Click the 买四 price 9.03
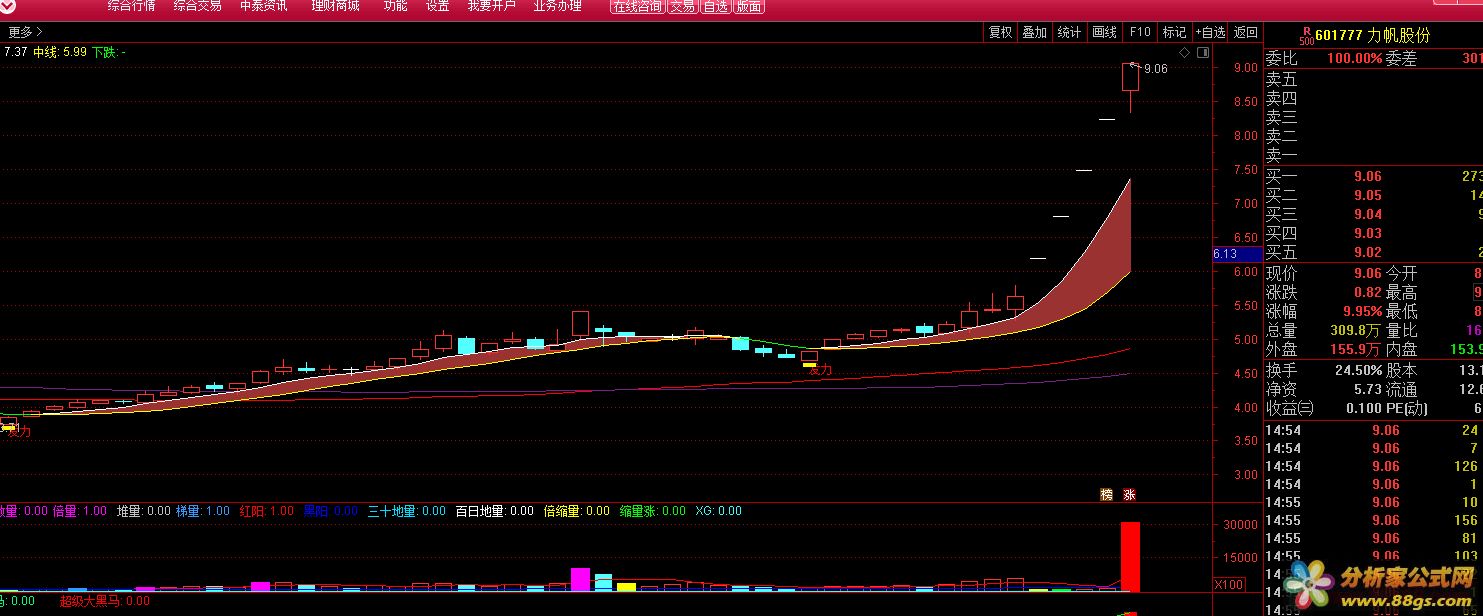1483x616 pixels. [1368, 233]
